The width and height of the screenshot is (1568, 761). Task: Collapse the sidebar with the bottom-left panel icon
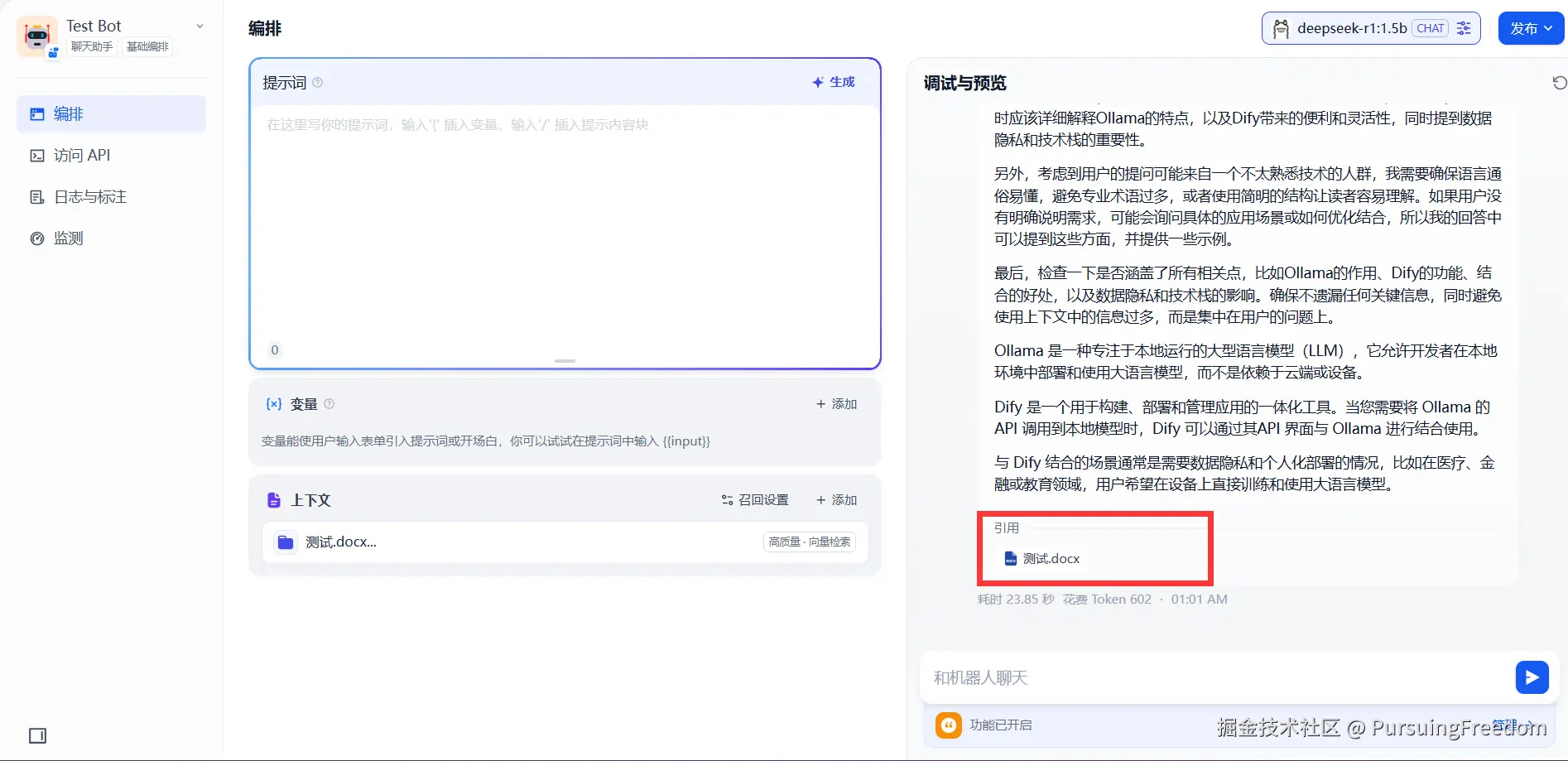[38, 735]
